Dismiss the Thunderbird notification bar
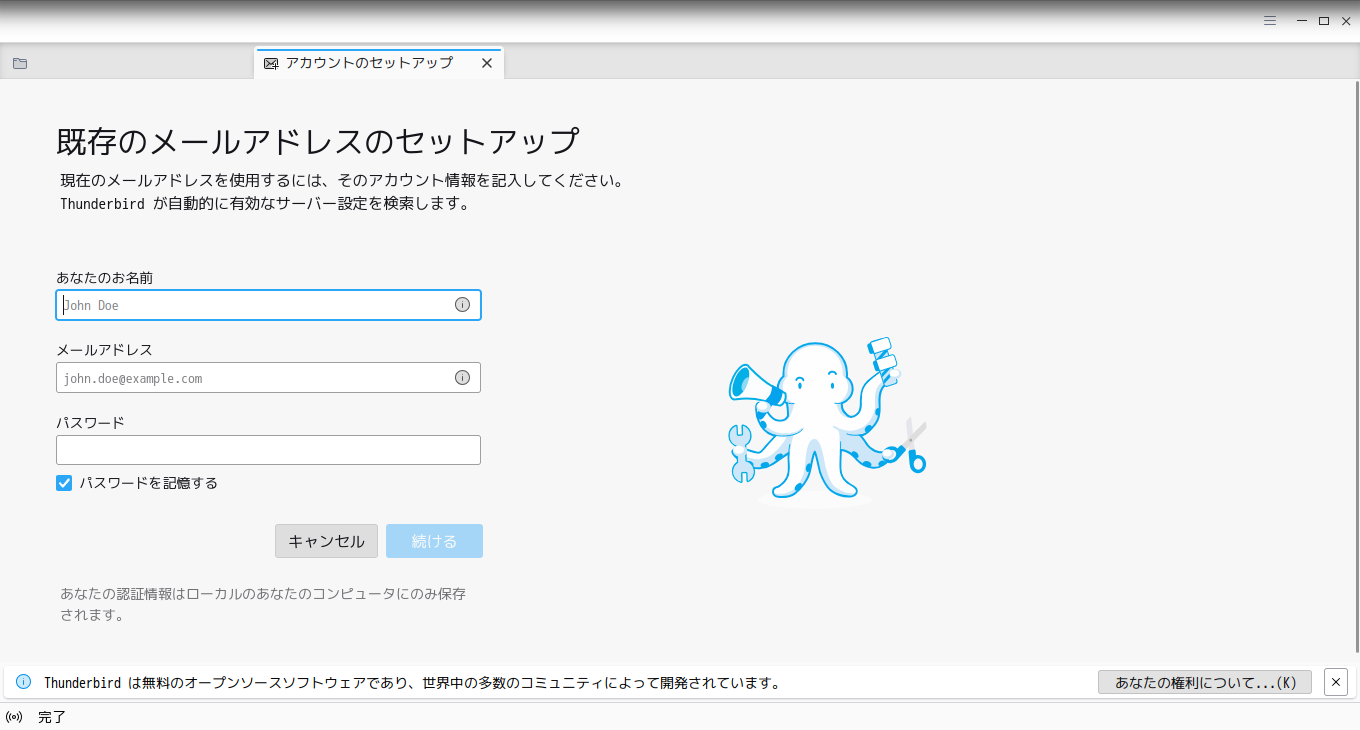 1336,682
